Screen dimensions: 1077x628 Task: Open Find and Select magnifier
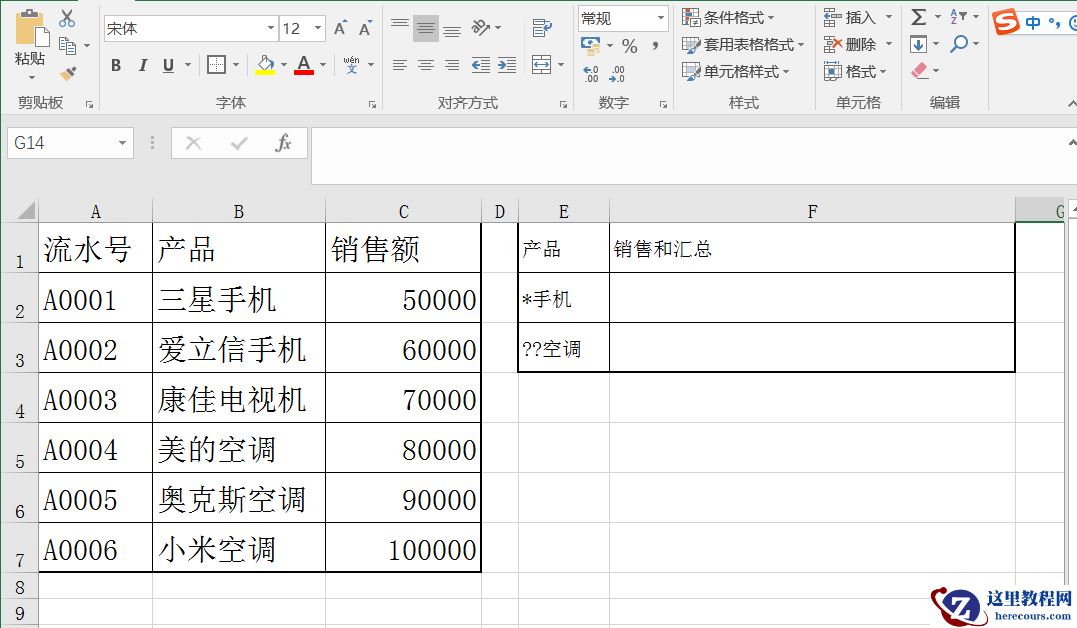click(x=960, y=45)
